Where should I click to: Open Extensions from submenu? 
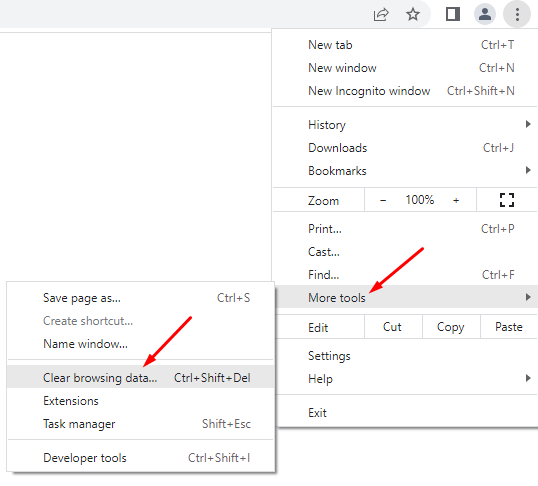pos(140,401)
